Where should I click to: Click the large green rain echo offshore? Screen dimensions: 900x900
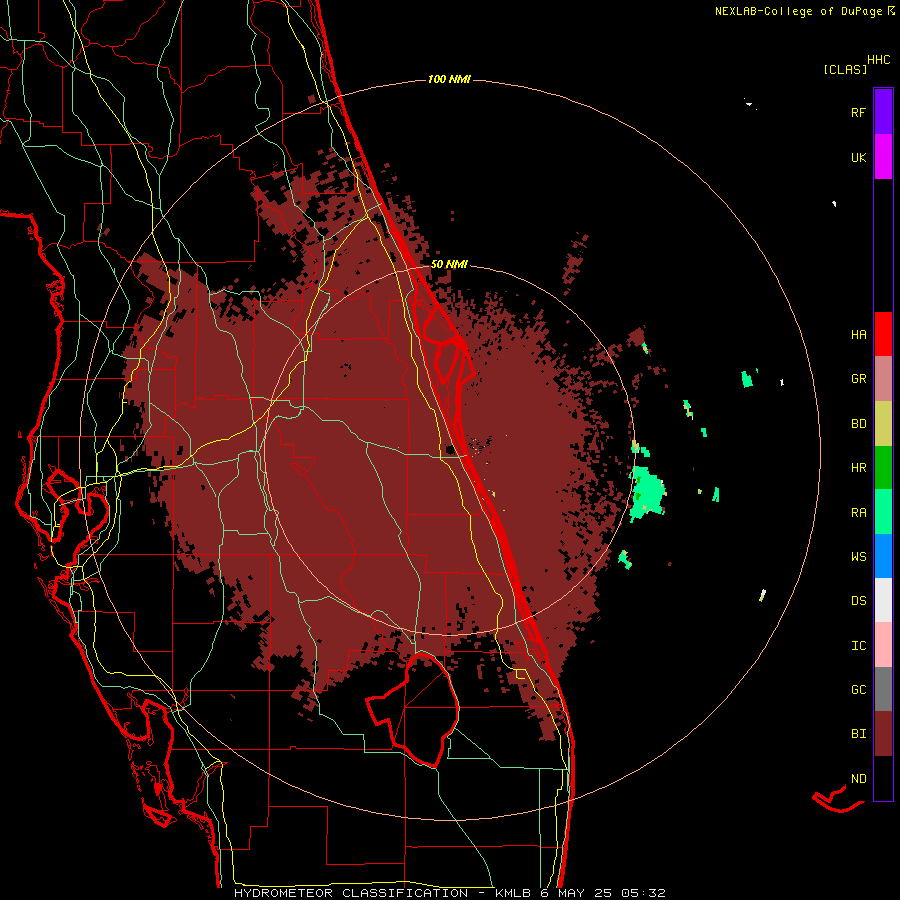[648, 494]
